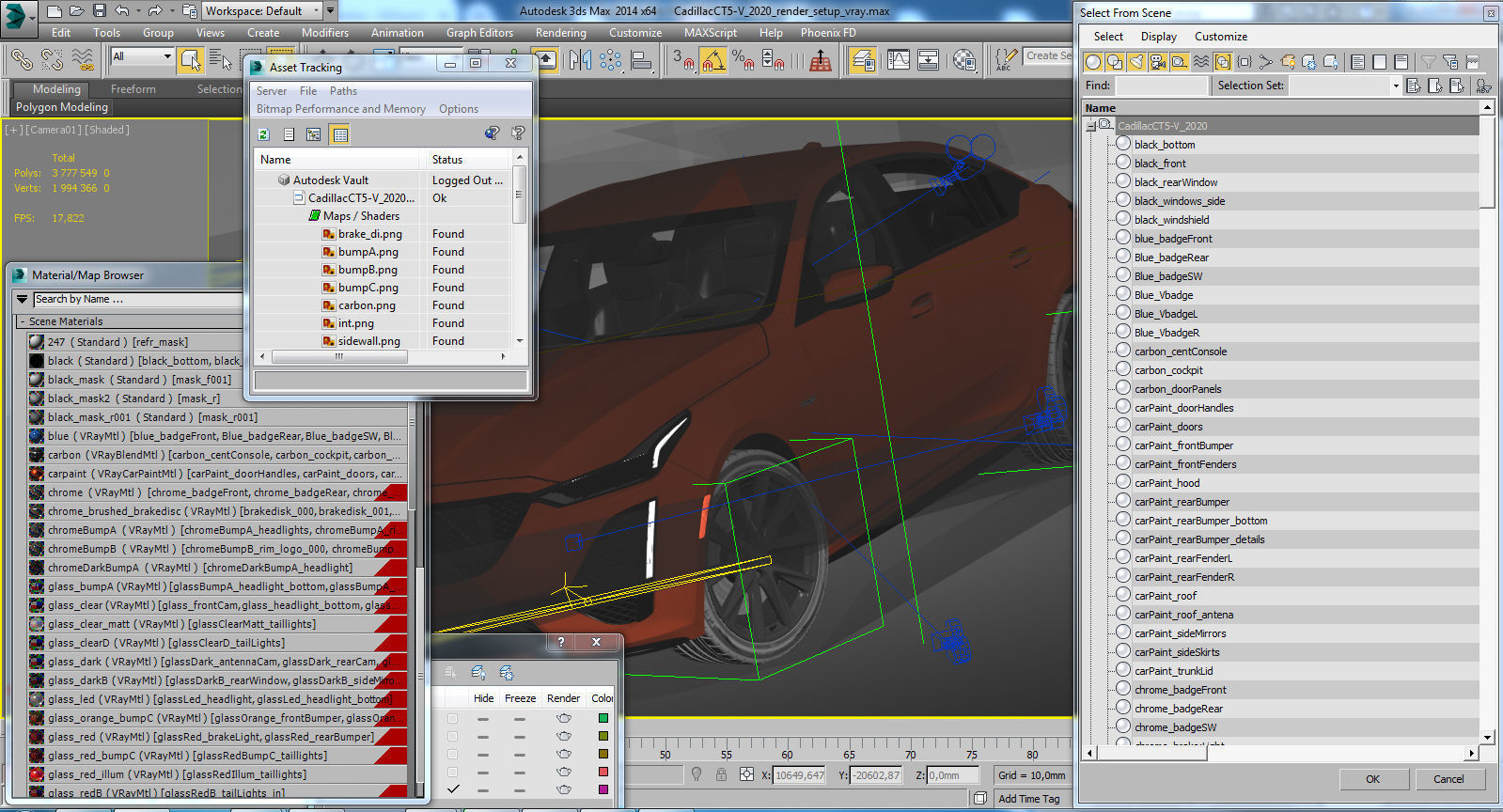The image size is (1503, 812).
Task: Open the Modifiers menu
Action: pos(324,33)
